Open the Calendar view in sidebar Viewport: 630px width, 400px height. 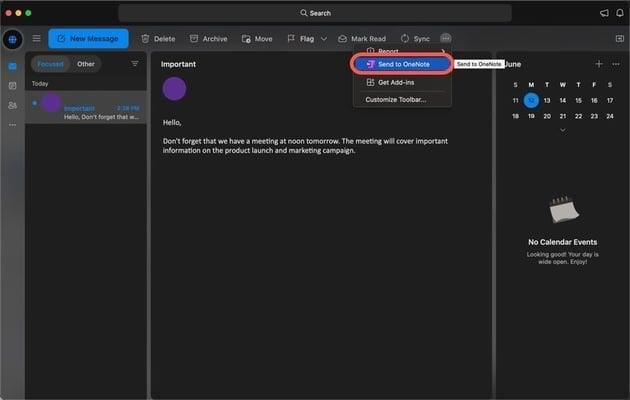pyautogui.click(x=12, y=86)
